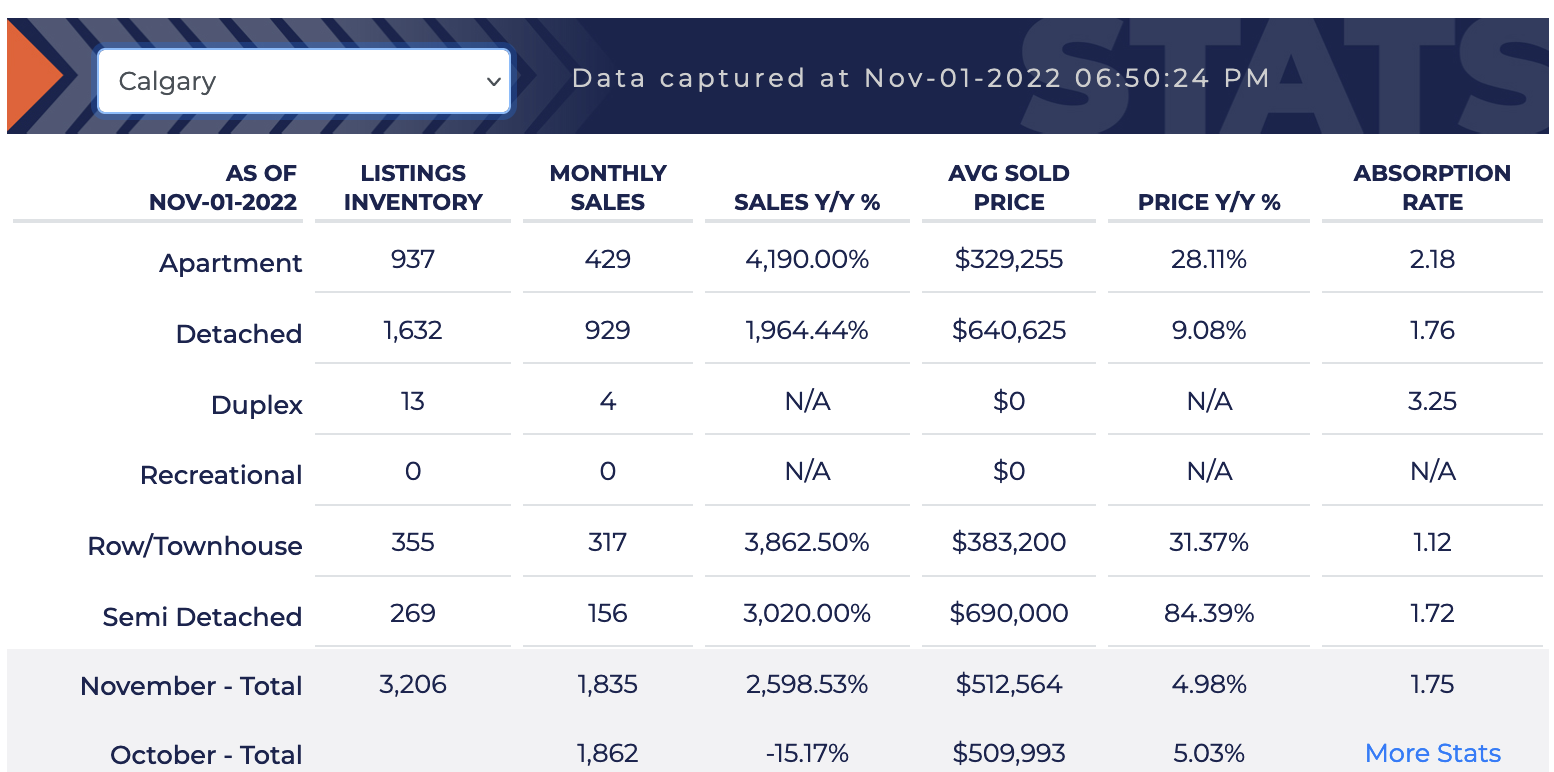Click the Monthly Sales column header
1554x772 pixels.
[x=608, y=188]
